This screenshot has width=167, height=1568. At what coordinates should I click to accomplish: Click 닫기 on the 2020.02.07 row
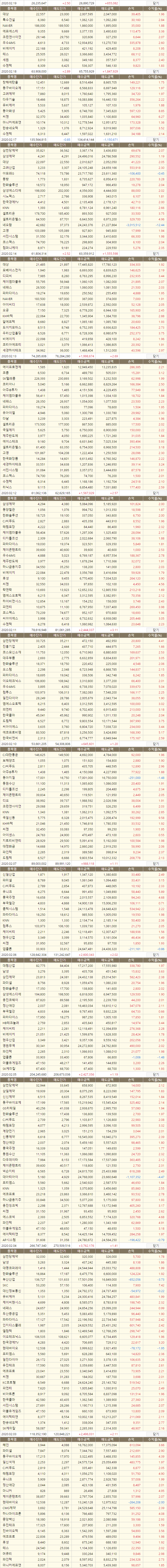tap(156, 864)
